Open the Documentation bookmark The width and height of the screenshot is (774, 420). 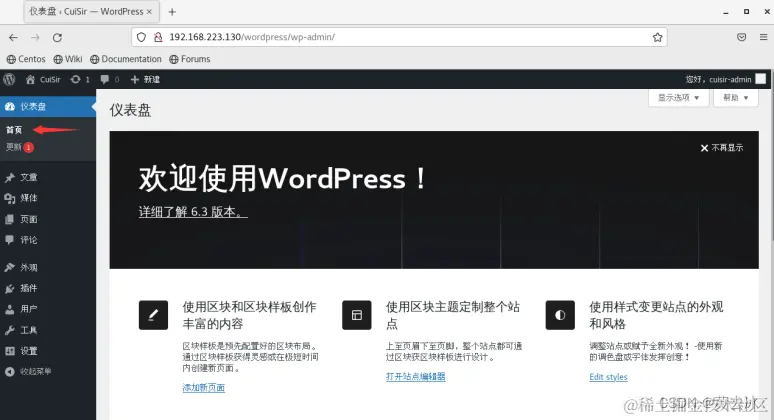tap(126, 59)
